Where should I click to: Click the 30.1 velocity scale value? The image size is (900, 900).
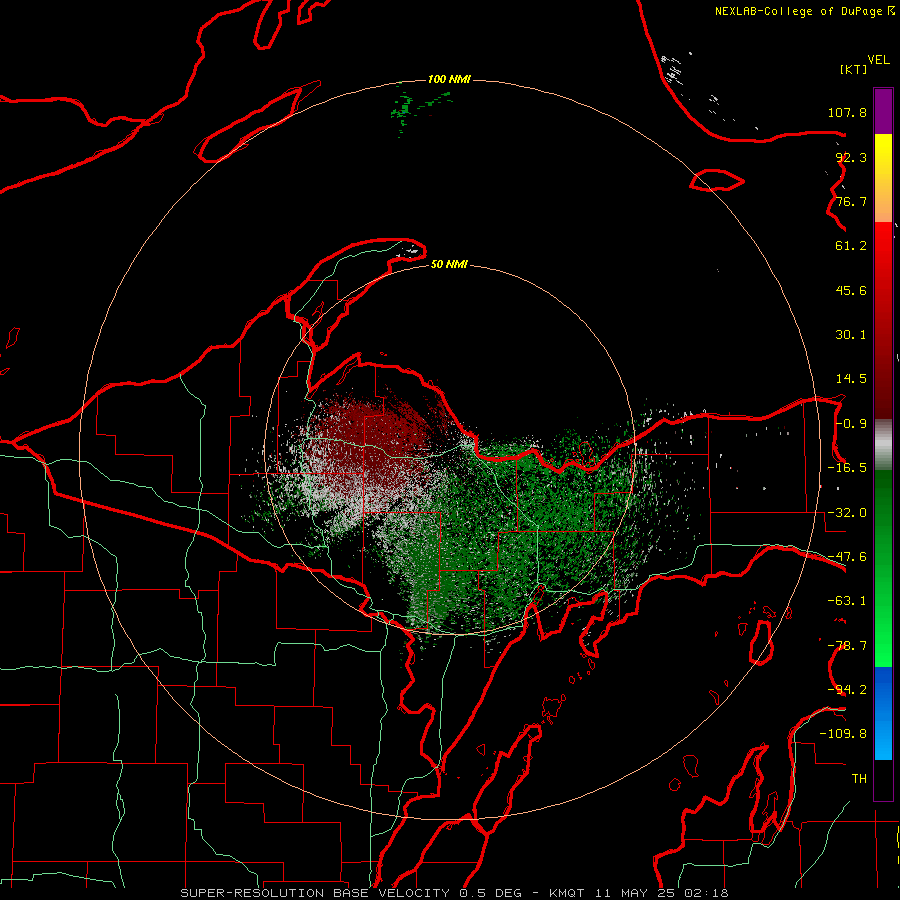click(851, 335)
